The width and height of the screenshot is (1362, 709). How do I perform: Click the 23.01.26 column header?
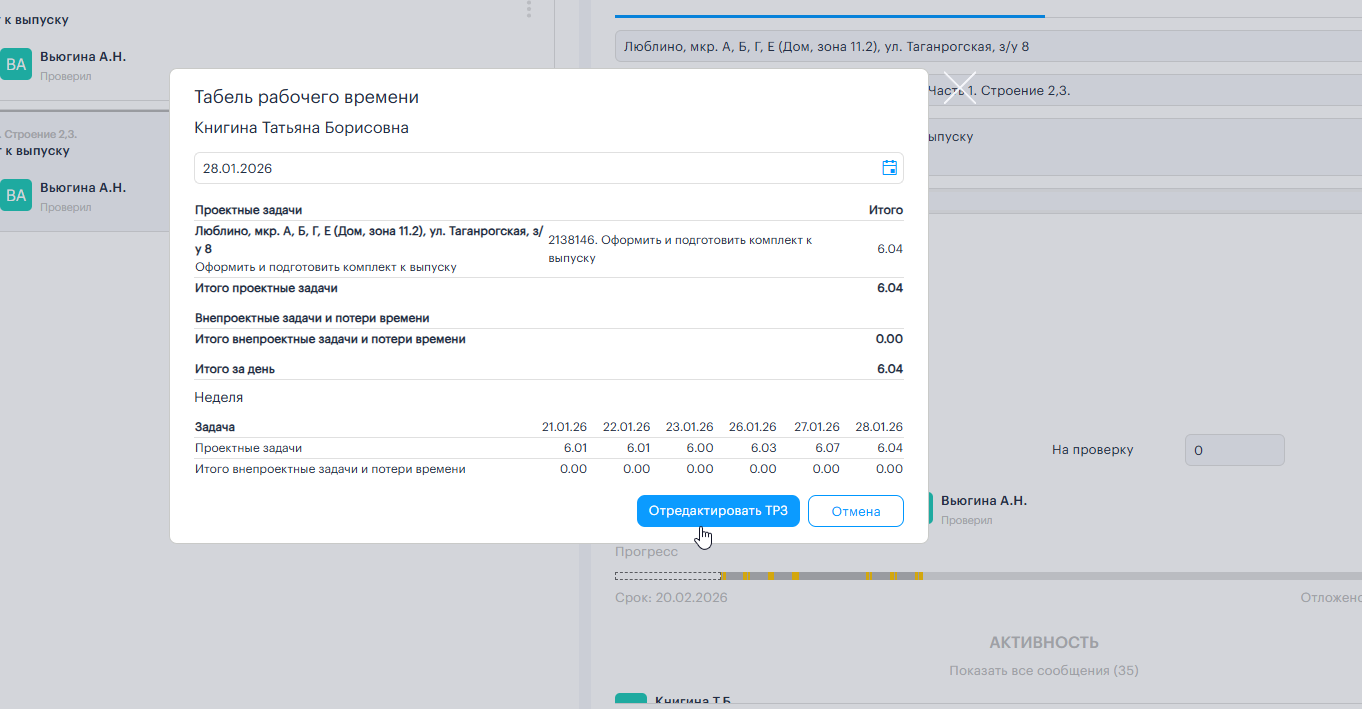pos(690,427)
